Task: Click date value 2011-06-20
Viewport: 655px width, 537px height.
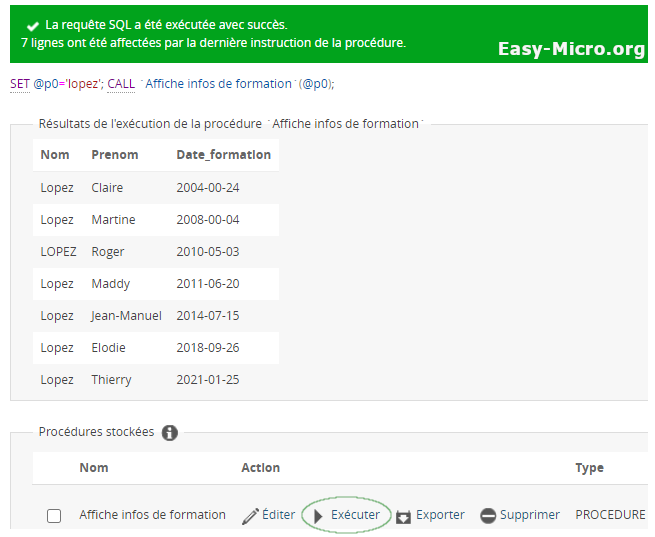Action: 208,284
